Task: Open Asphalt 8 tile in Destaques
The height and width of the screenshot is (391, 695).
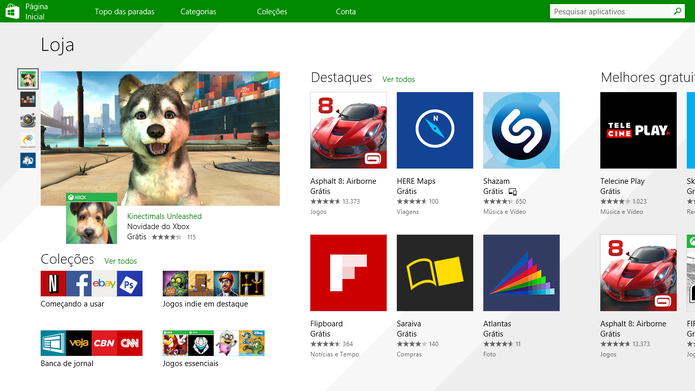Action: tap(348, 130)
